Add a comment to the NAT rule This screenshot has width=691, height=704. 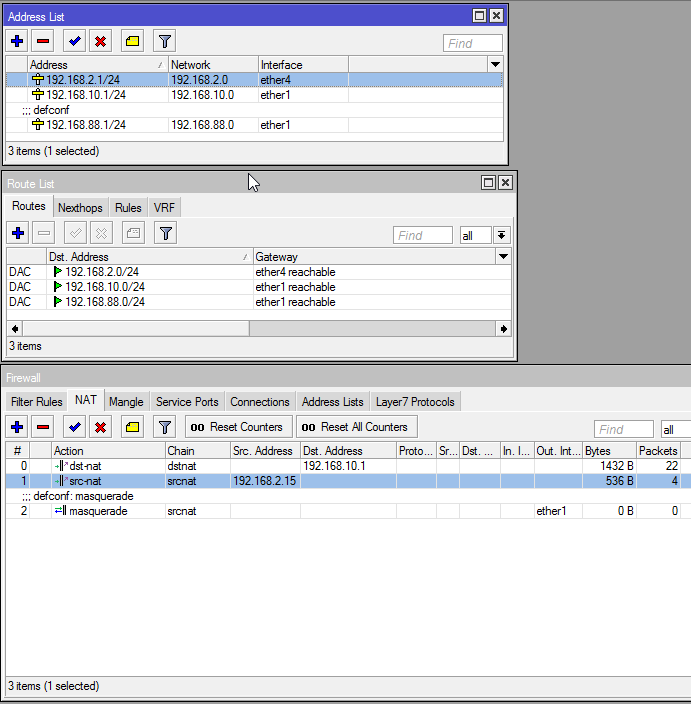click(x=132, y=427)
